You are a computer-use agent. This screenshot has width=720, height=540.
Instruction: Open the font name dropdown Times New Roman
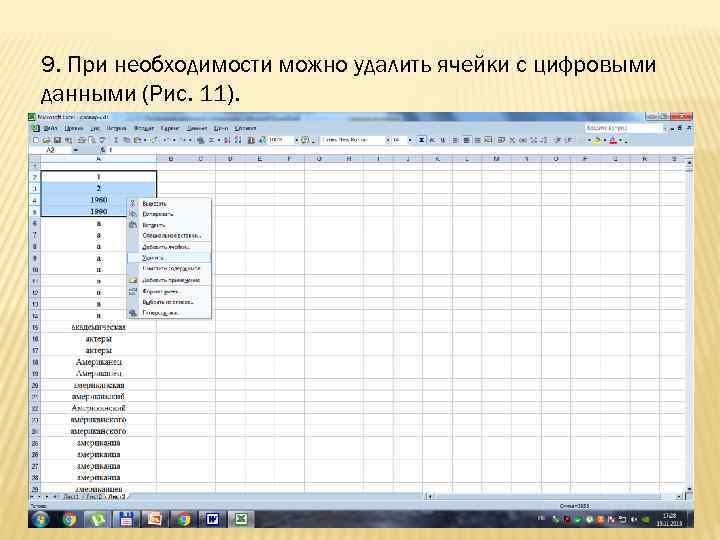point(388,140)
